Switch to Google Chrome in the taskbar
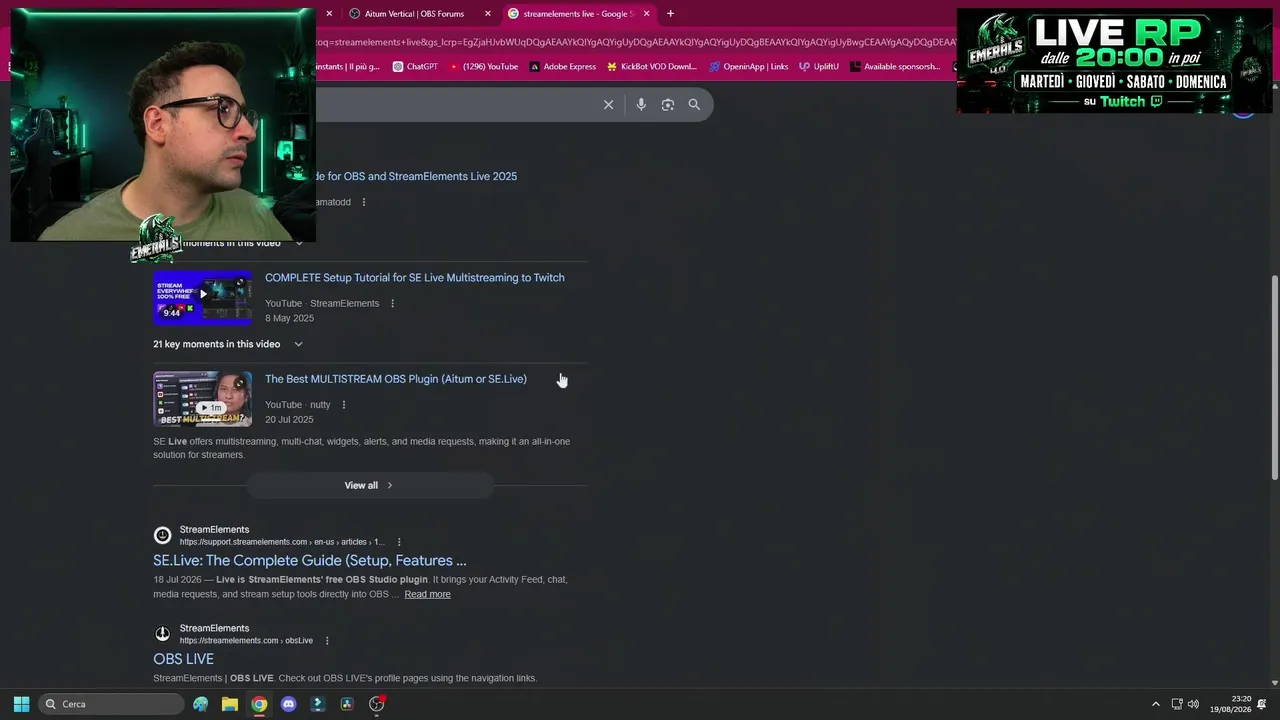The image size is (1280, 720). pyautogui.click(x=259, y=704)
